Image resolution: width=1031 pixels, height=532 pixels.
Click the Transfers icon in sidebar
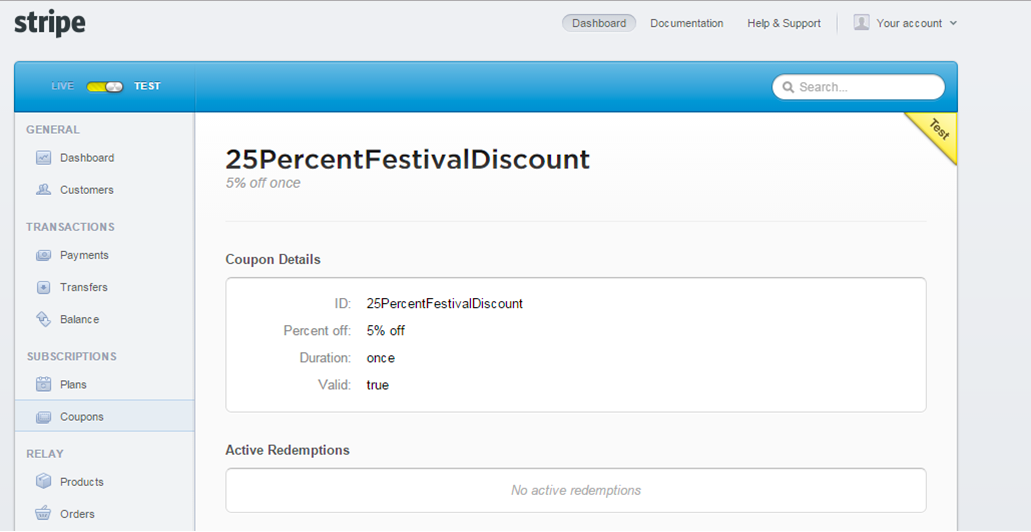click(43, 287)
